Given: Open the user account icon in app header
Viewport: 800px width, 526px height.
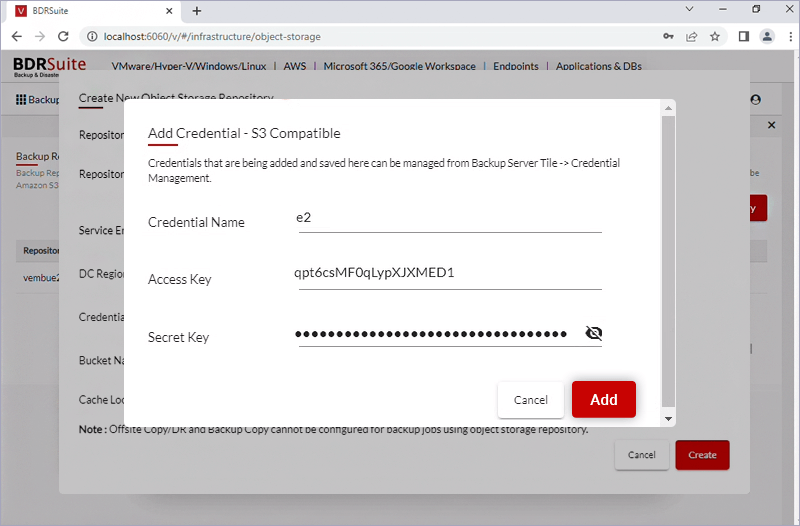Looking at the screenshot, I should [756, 99].
